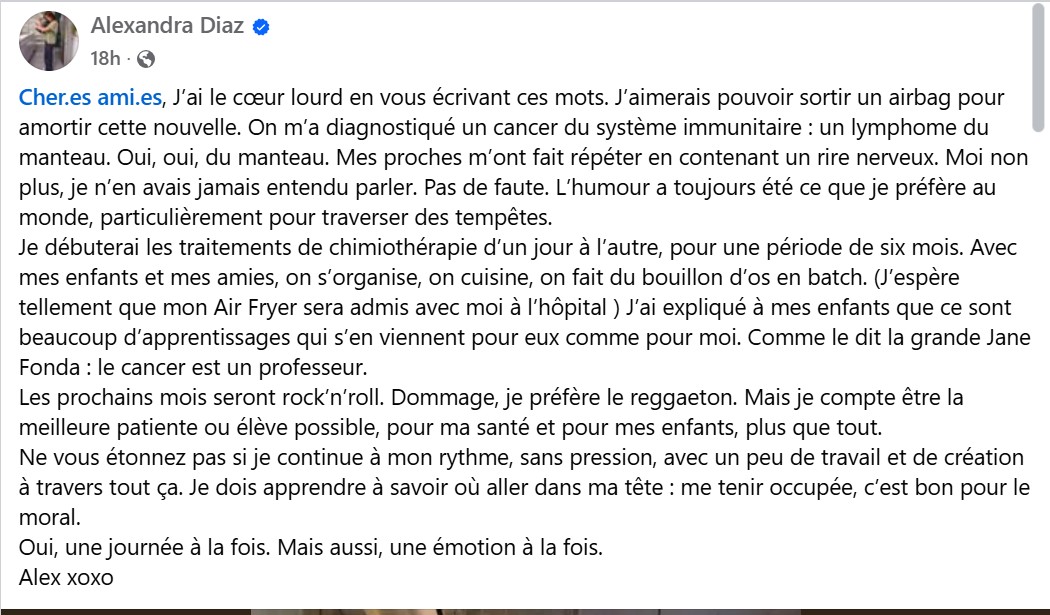Viewport: 1050px width, 615px height.
Task: Click the scrollbar up arrow
Action: click(x=1040, y=8)
